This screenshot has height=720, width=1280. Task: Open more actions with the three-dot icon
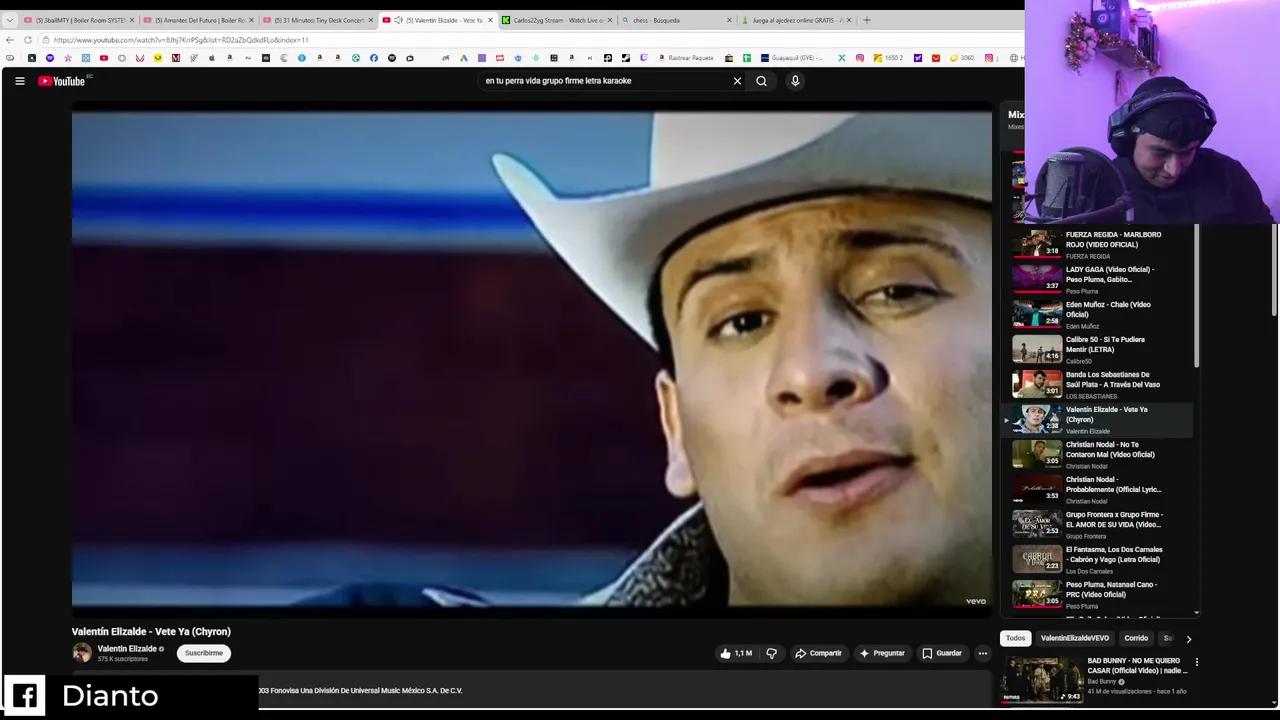(982, 653)
